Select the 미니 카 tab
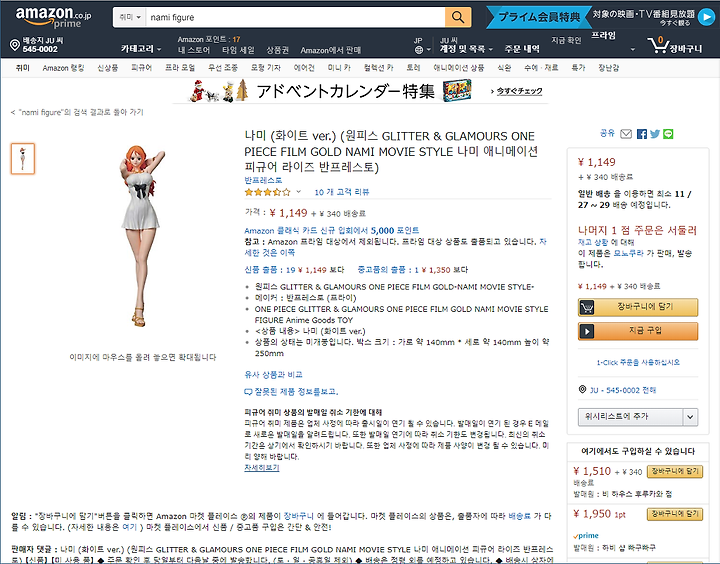 pyautogui.click(x=339, y=68)
